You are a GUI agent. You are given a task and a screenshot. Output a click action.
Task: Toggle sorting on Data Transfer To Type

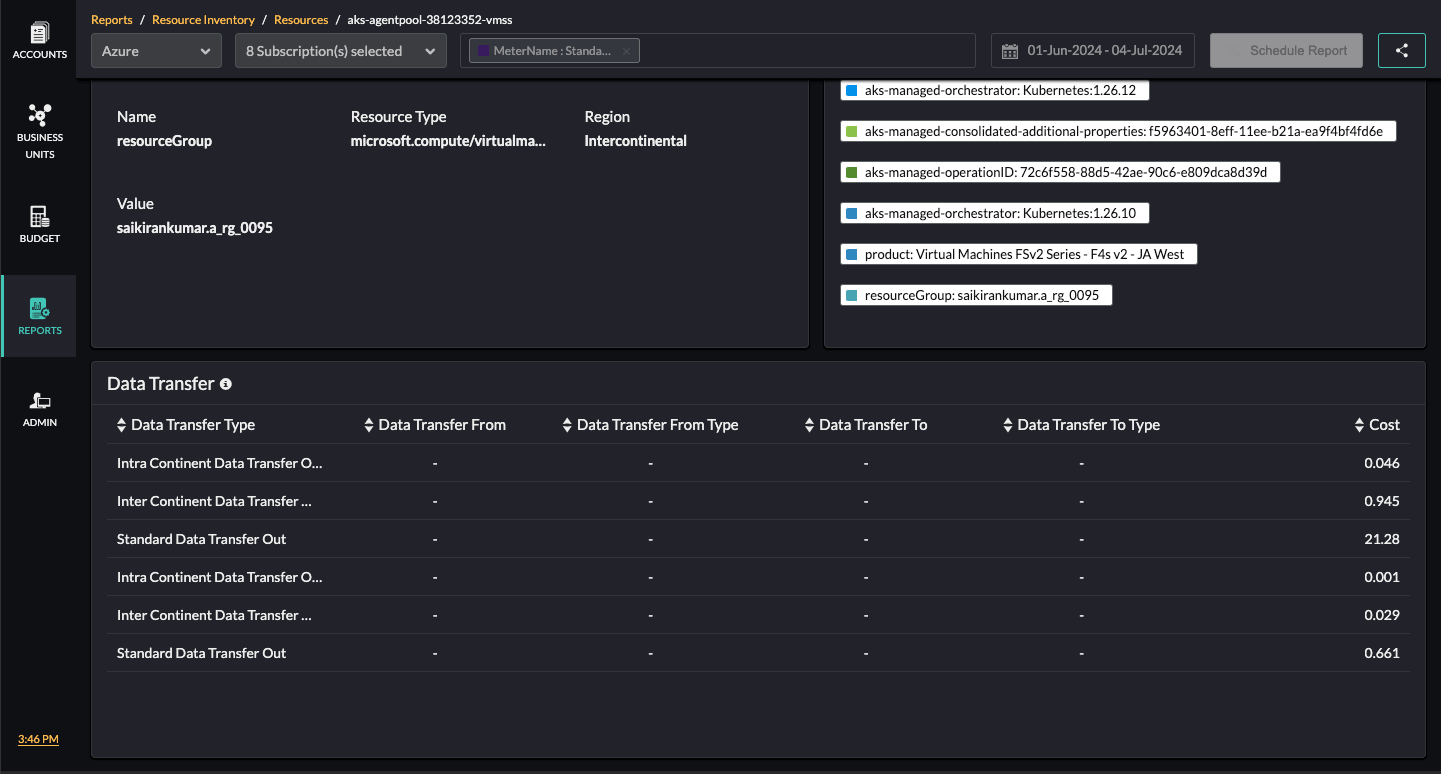[x=1007, y=424]
